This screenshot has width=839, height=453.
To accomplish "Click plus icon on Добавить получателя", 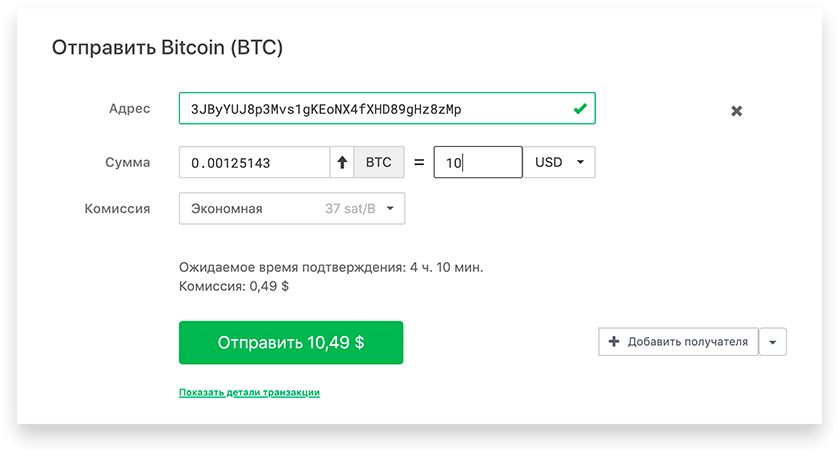I will pos(614,341).
